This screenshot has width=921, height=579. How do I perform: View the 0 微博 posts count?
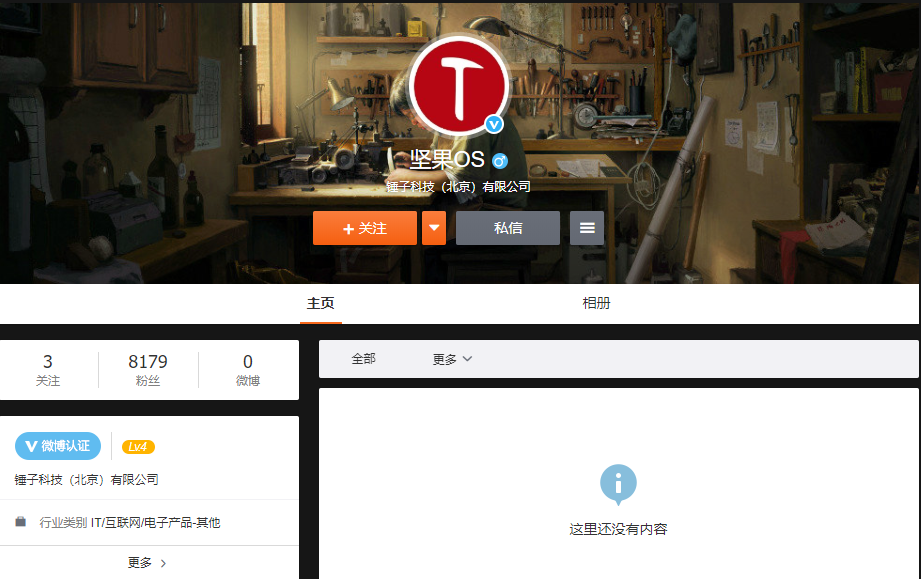click(x=248, y=370)
